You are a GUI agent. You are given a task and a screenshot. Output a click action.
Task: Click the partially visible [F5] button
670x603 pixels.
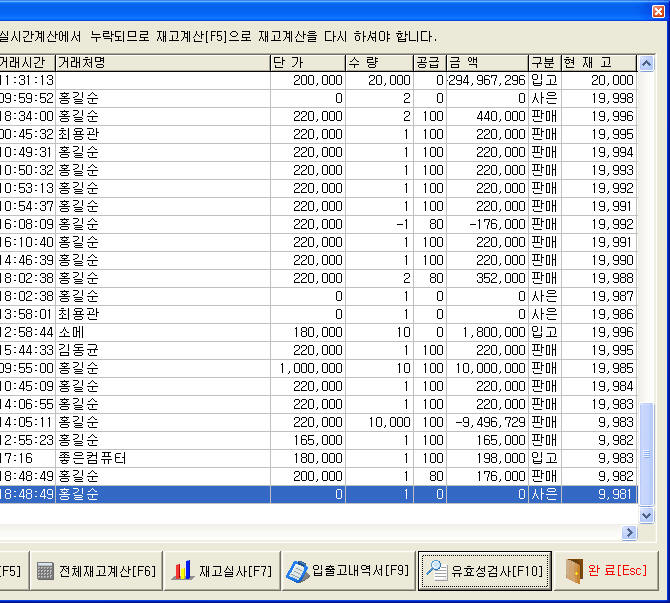[x=14, y=571]
